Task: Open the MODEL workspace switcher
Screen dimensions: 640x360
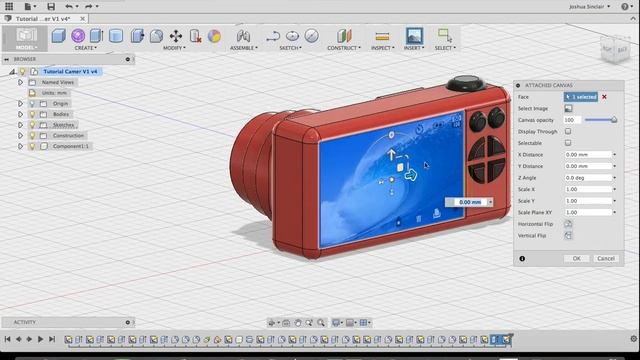Action: click(x=26, y=38)
